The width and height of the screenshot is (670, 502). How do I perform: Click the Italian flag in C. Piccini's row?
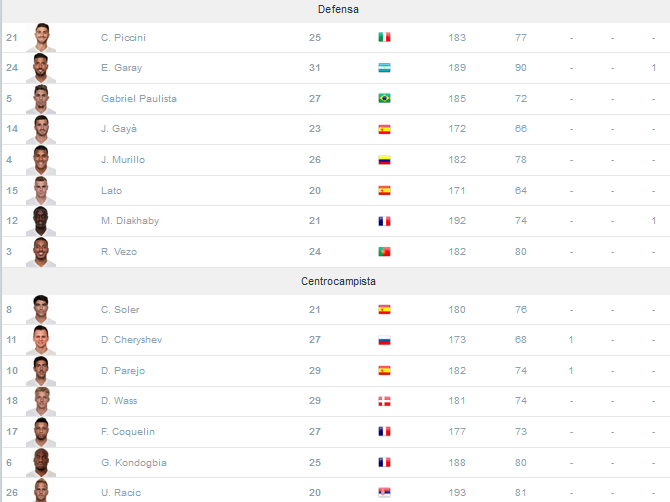tap(384, 37)
